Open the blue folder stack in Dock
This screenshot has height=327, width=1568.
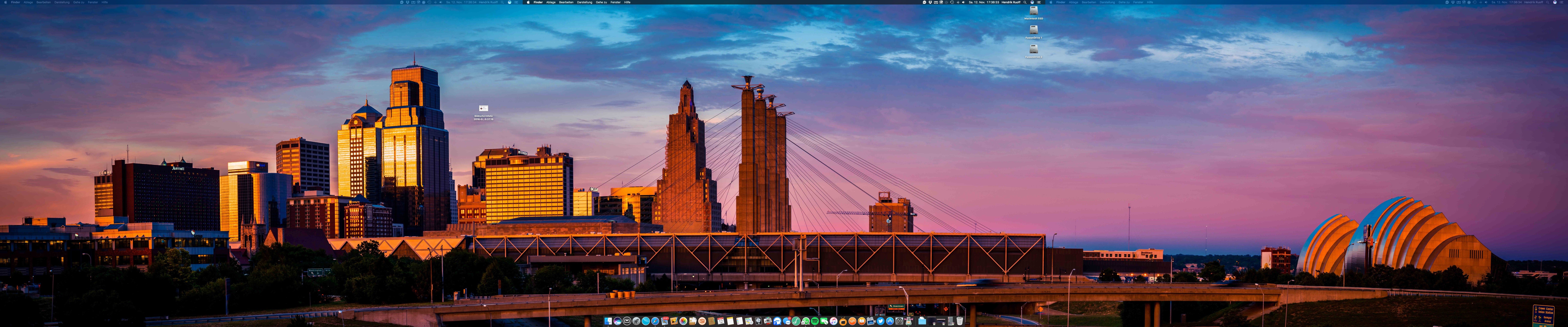[x=922, y=321]
